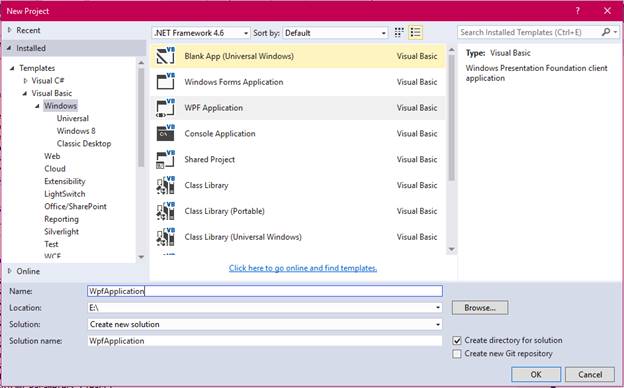Image resolution: width=624 pixels, height=388 pixels.
Task: Collapse the Installed section
Action: click(9, 48)
